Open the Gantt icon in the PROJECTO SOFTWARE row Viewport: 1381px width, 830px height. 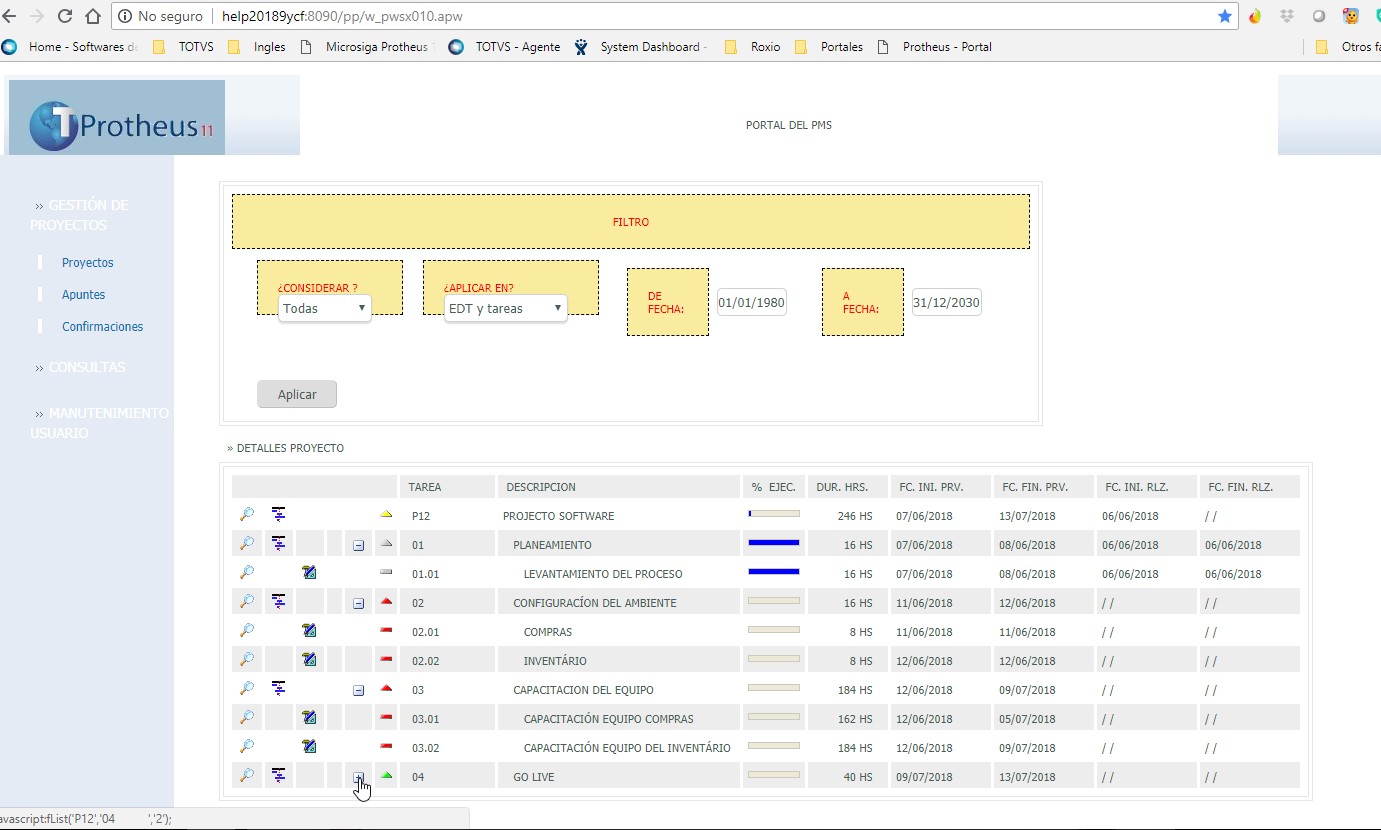(x=279, y=514)
